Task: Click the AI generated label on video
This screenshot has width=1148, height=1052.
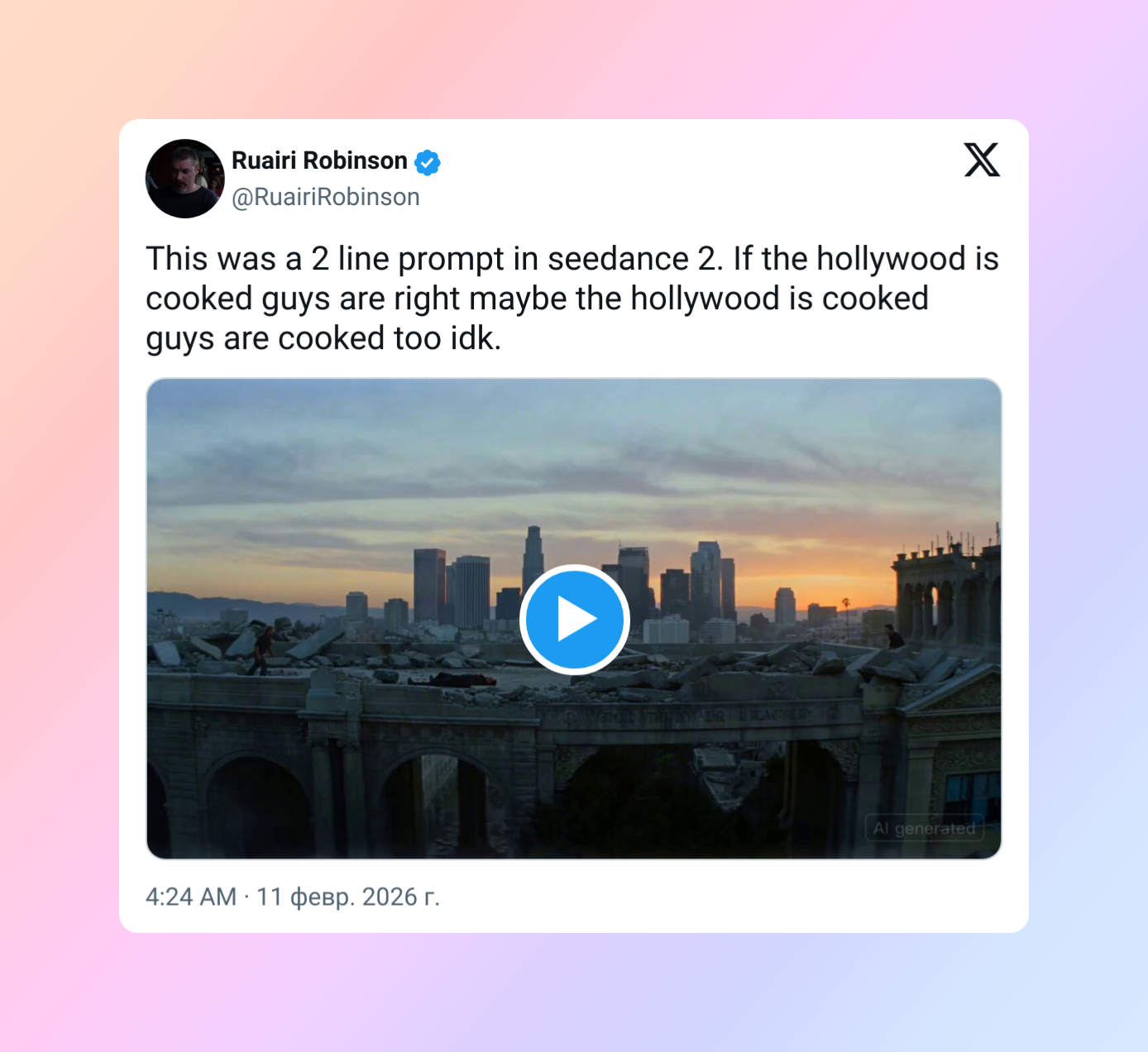Action: pyautogui.click(x=925, y=828)
